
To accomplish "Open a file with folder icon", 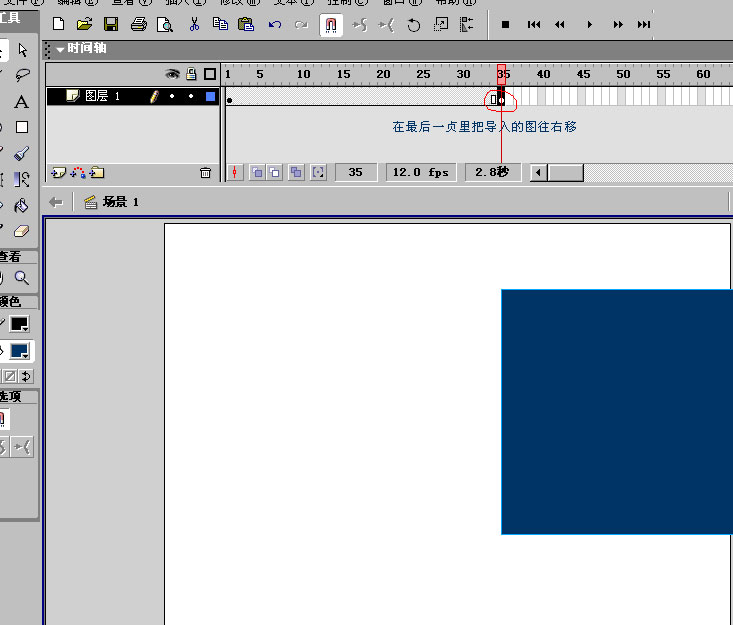I will pos(84,24).
